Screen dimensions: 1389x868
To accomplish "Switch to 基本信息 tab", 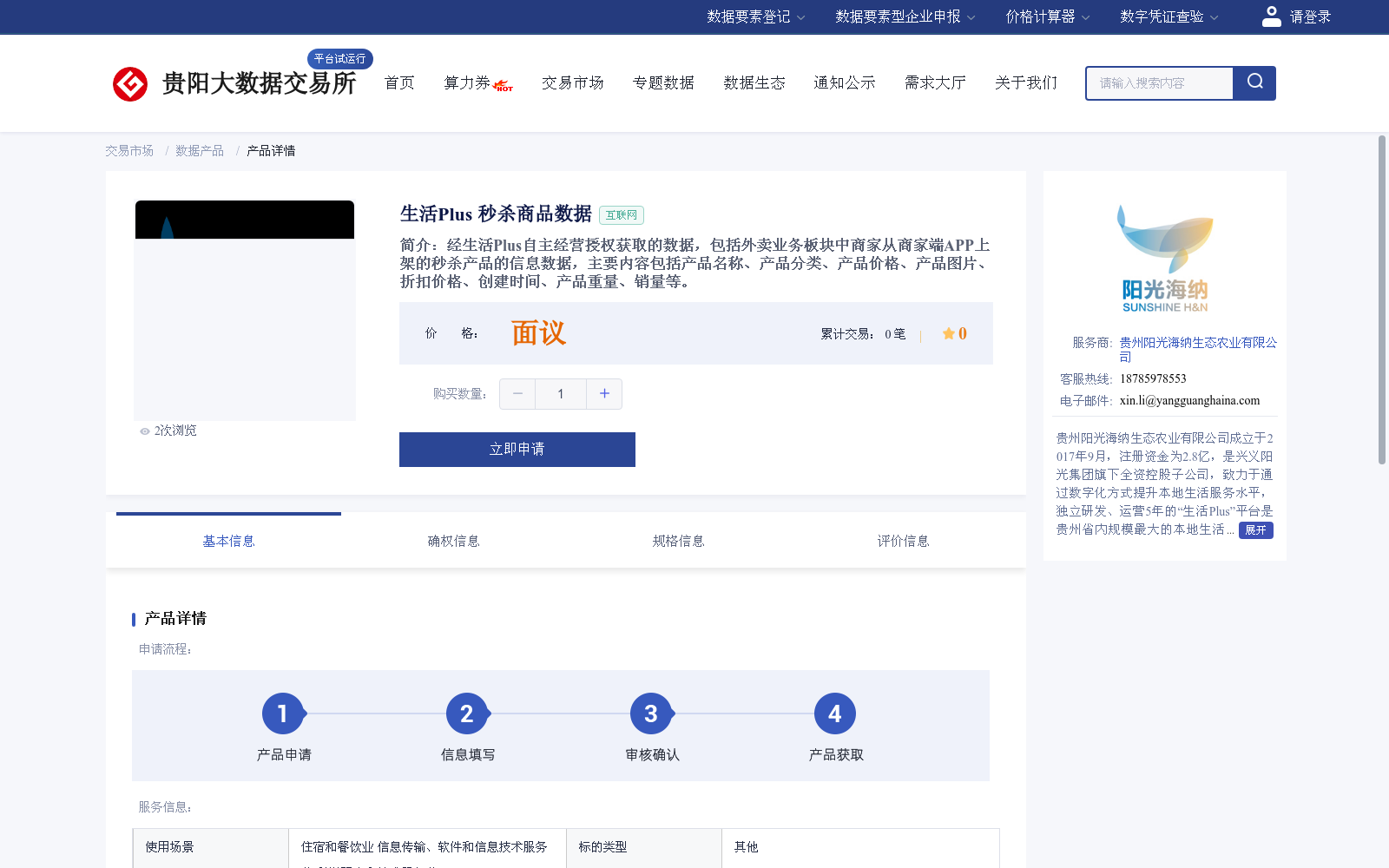I will [228, 542].
